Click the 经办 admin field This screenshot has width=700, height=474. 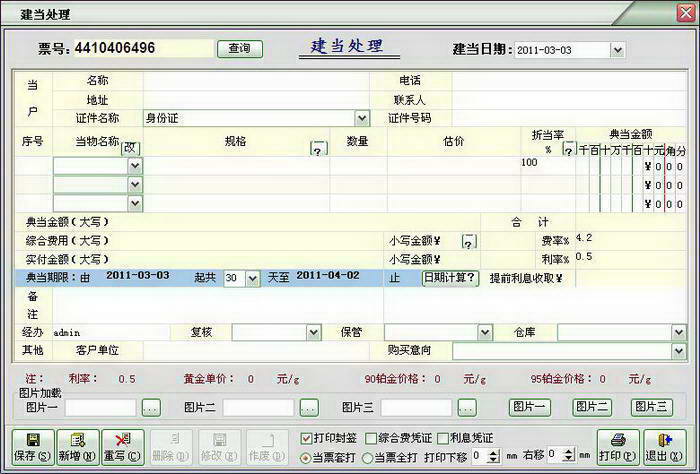111,333
